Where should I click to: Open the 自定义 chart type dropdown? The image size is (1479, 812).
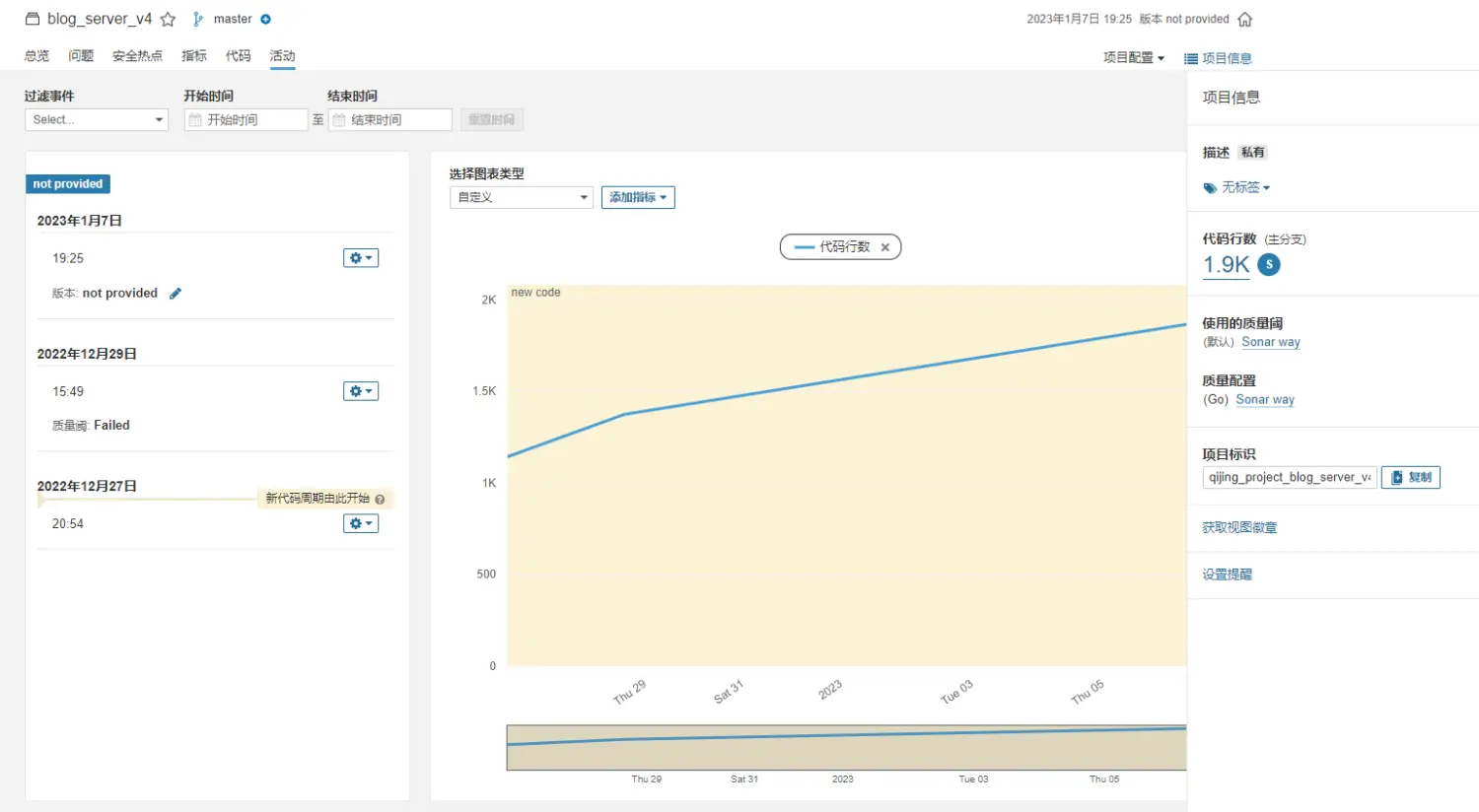[522, 198]
